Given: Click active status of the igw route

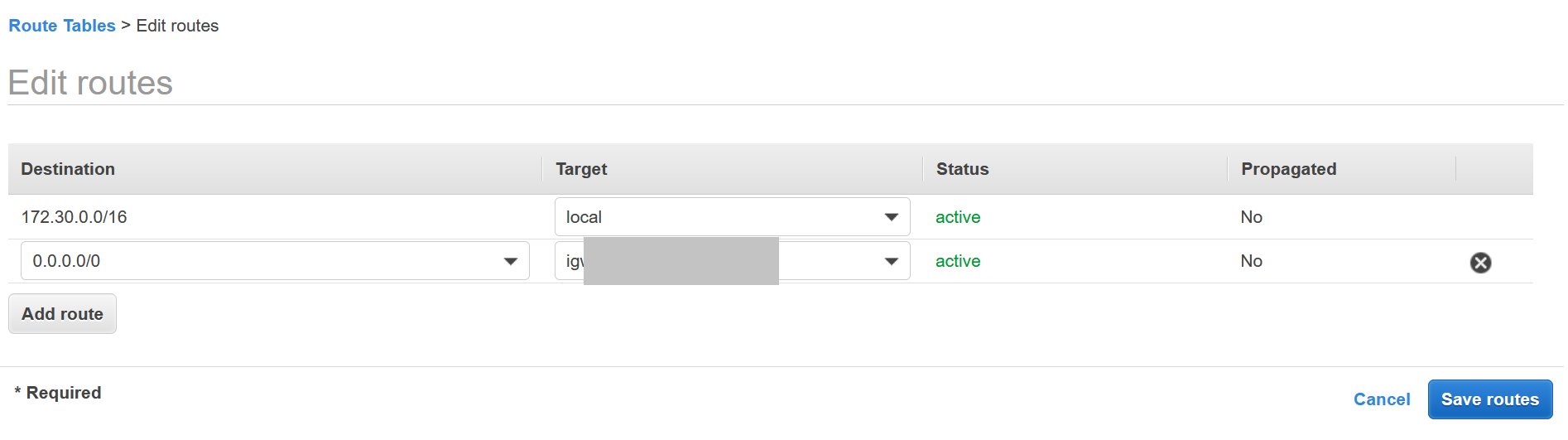Looking at the screenshot, I should coord(958,261).
